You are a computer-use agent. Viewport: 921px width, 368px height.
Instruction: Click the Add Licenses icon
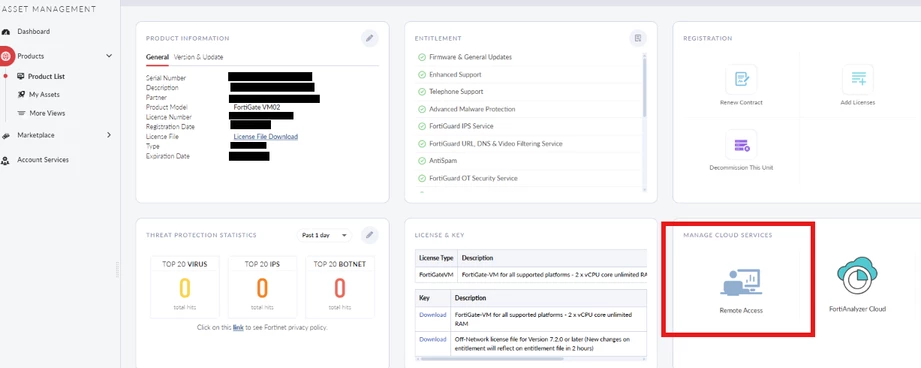pyautogui.click(x=858, y=79)
